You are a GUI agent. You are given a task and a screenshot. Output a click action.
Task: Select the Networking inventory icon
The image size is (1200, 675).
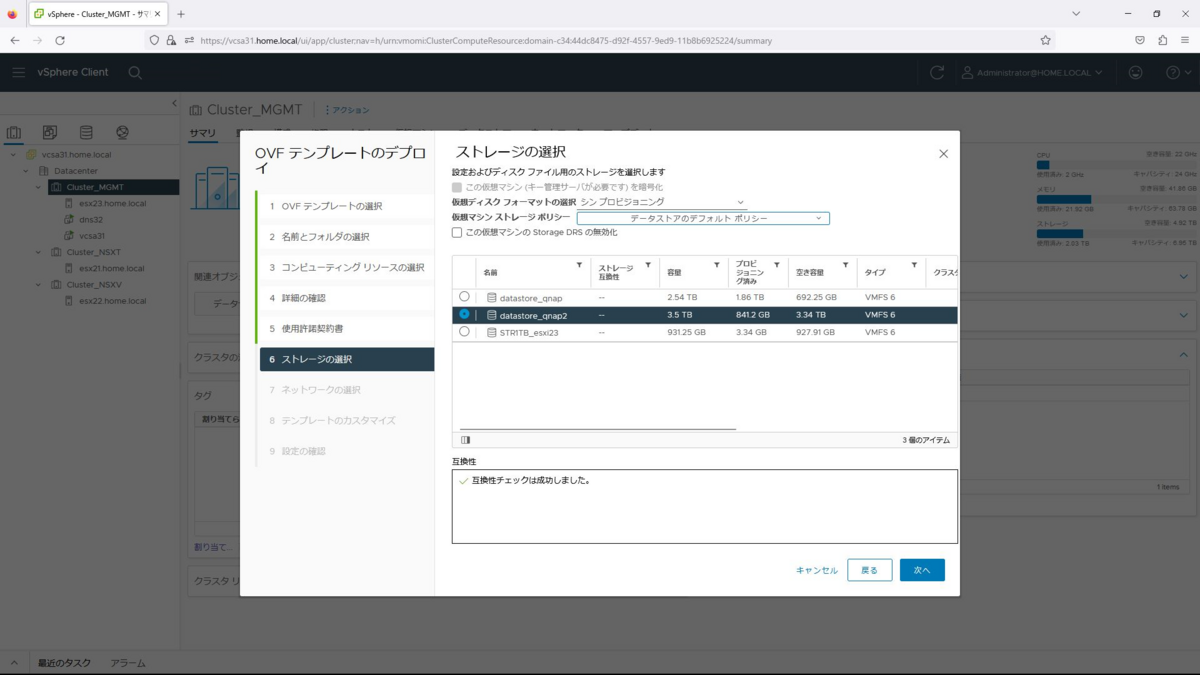(x=122, y=132)
